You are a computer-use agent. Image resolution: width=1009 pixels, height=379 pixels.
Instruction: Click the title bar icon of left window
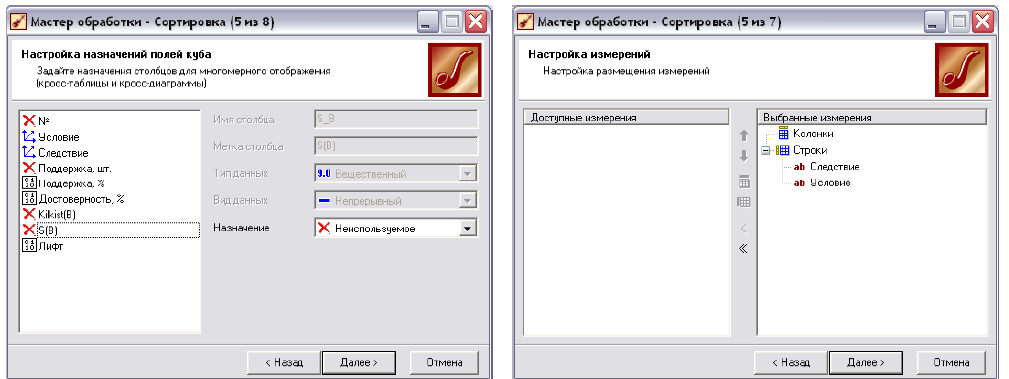[19, 22]
